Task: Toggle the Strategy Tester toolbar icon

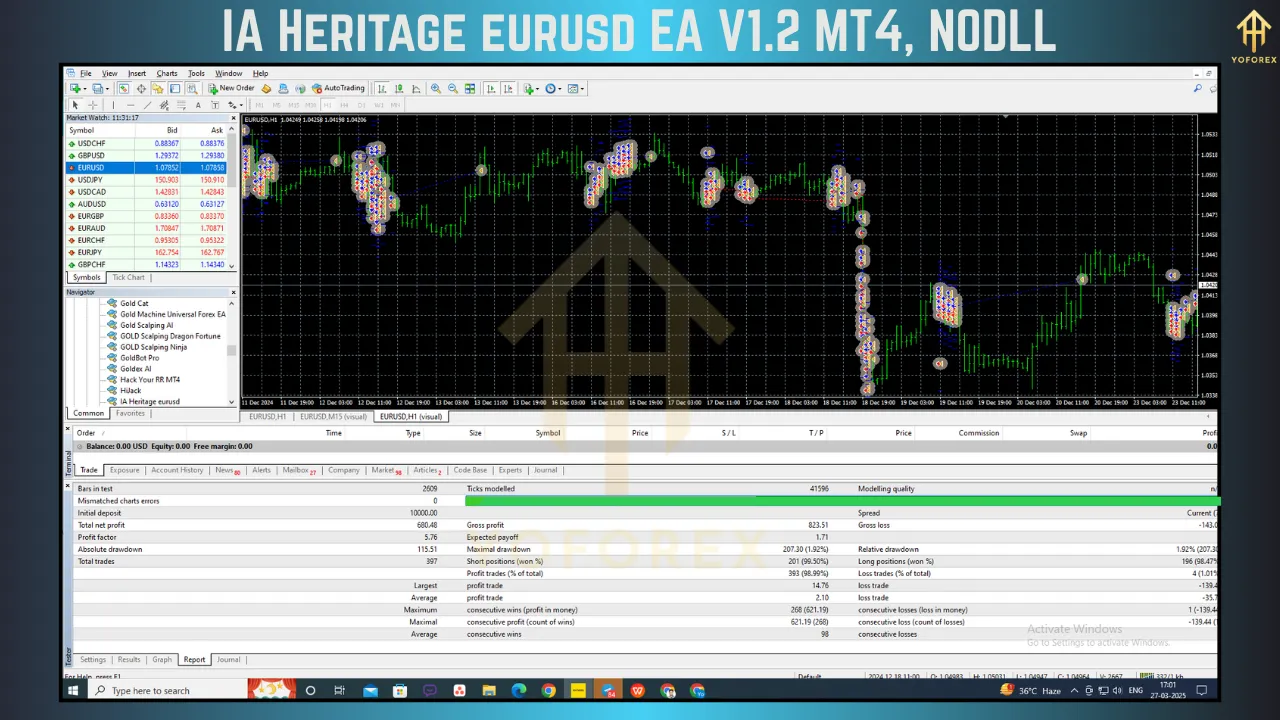Action: click(193, 88)
